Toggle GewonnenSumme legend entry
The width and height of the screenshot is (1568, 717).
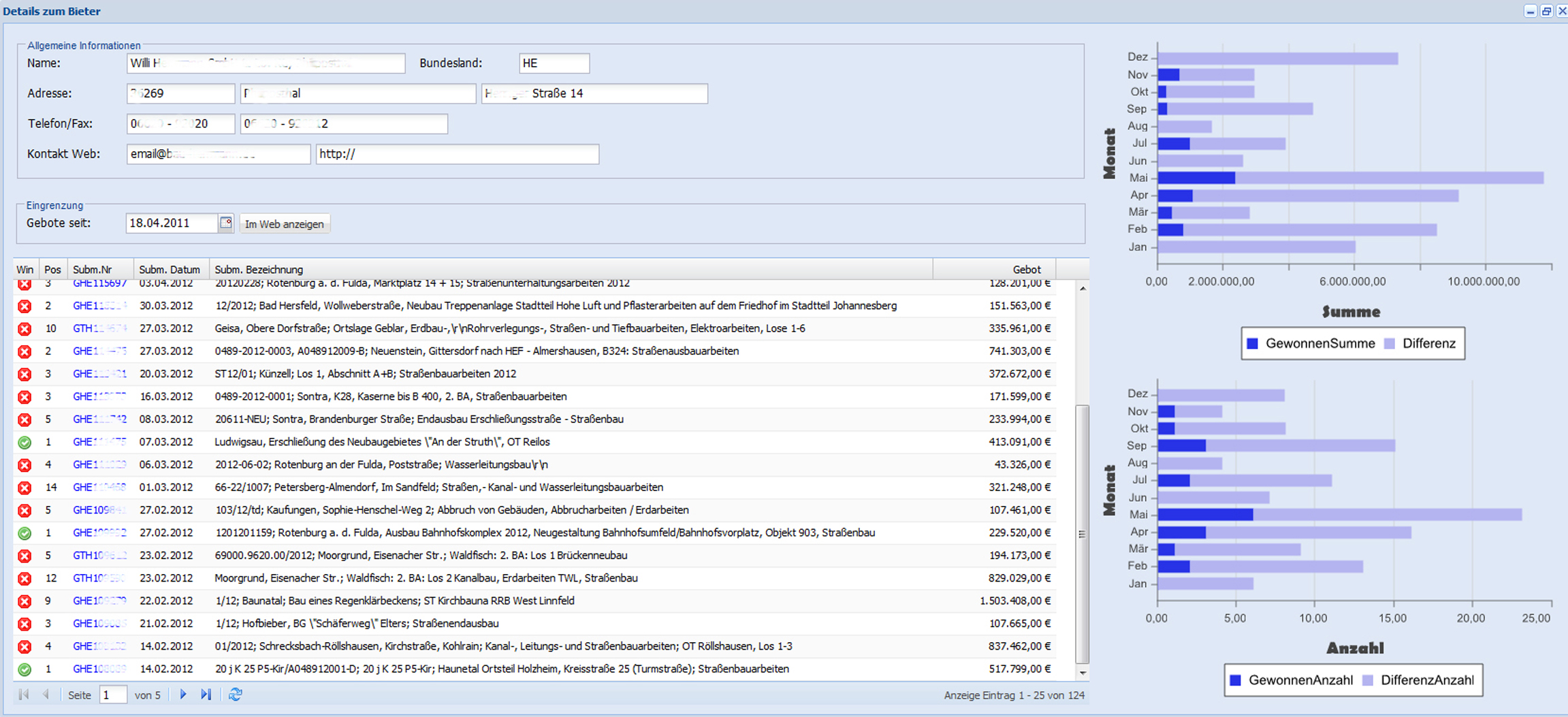coord(1311,344)
